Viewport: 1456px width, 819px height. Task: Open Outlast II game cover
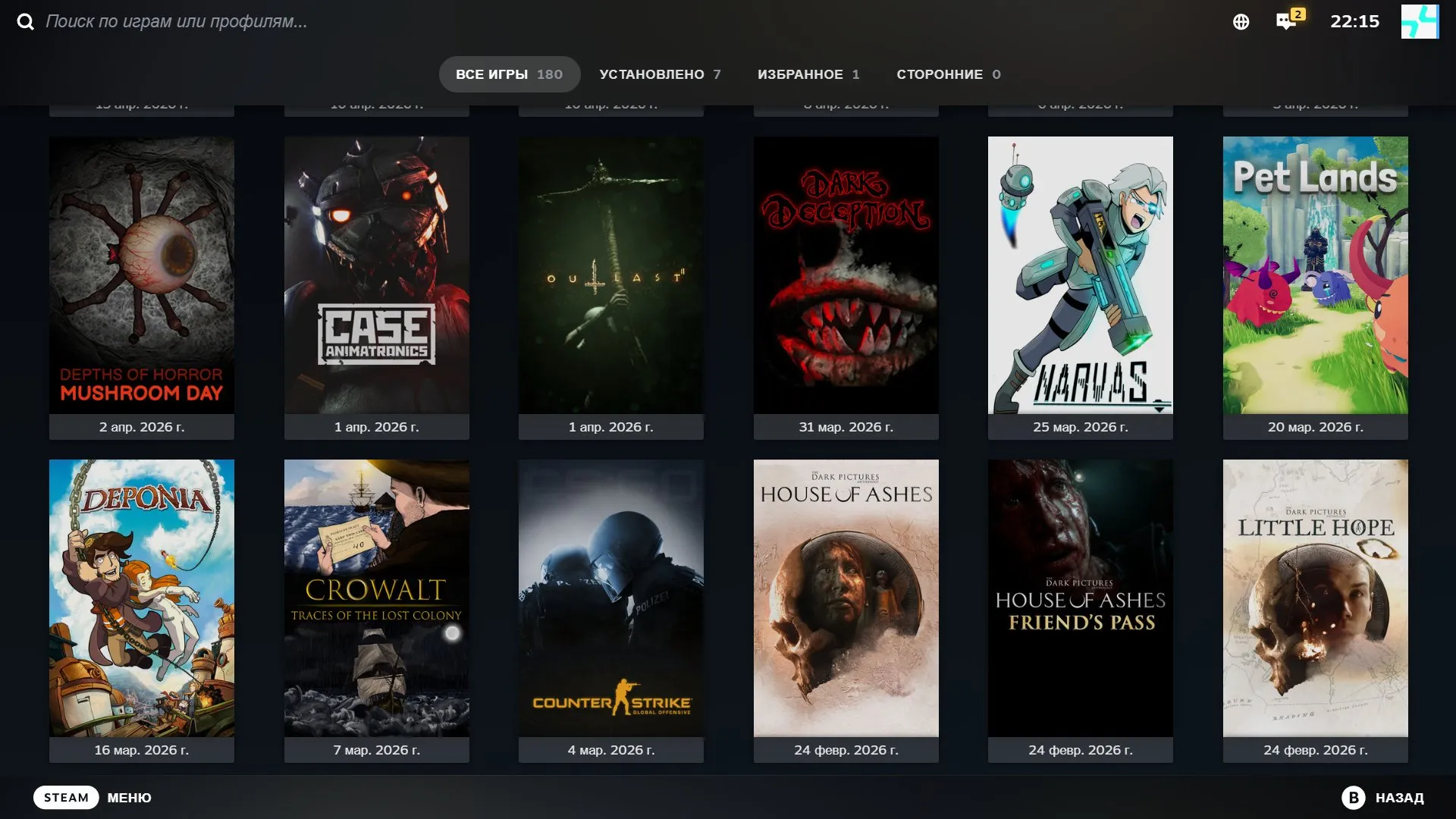(611, 275)
